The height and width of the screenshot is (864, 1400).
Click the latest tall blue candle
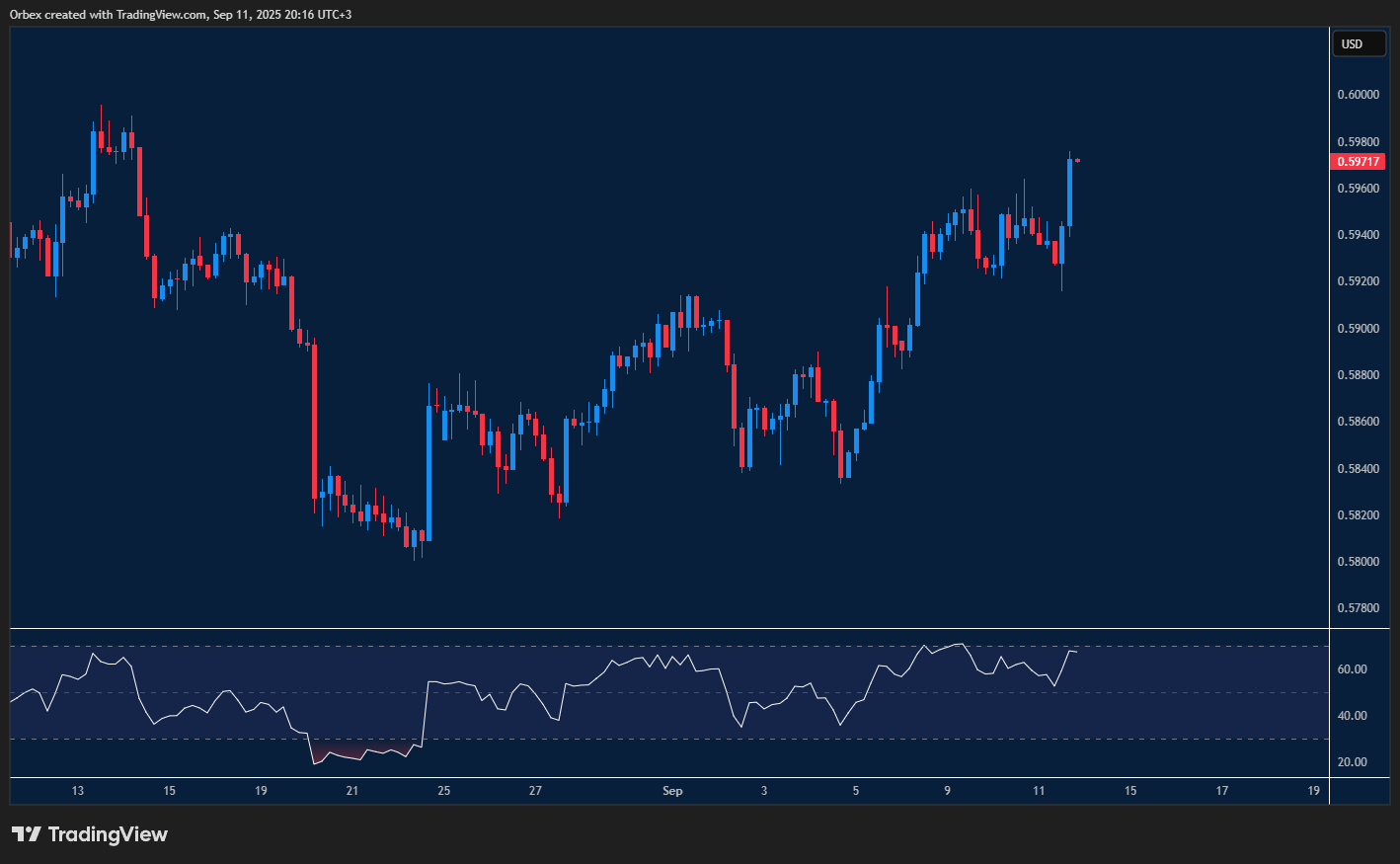(x=1070, y=193)
